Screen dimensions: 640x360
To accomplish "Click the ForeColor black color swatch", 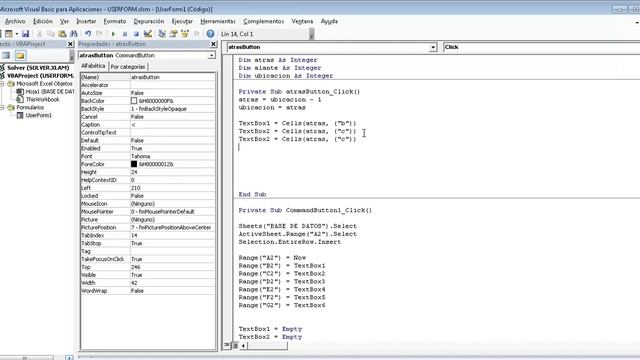I will coord(134,164).
